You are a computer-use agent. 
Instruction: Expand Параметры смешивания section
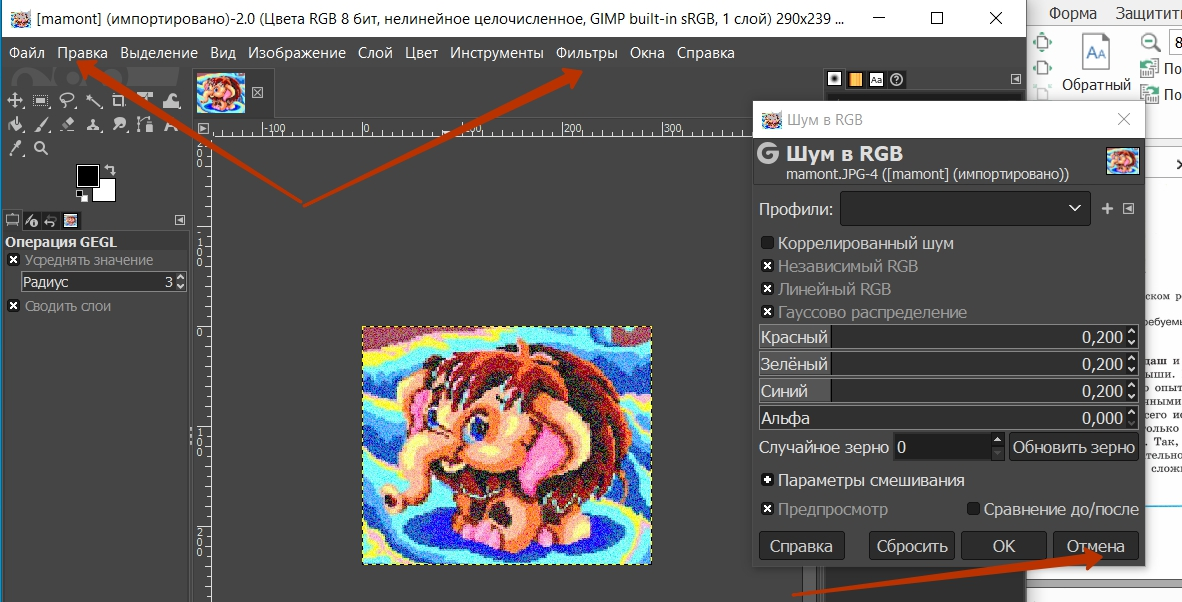coord(767,480)
